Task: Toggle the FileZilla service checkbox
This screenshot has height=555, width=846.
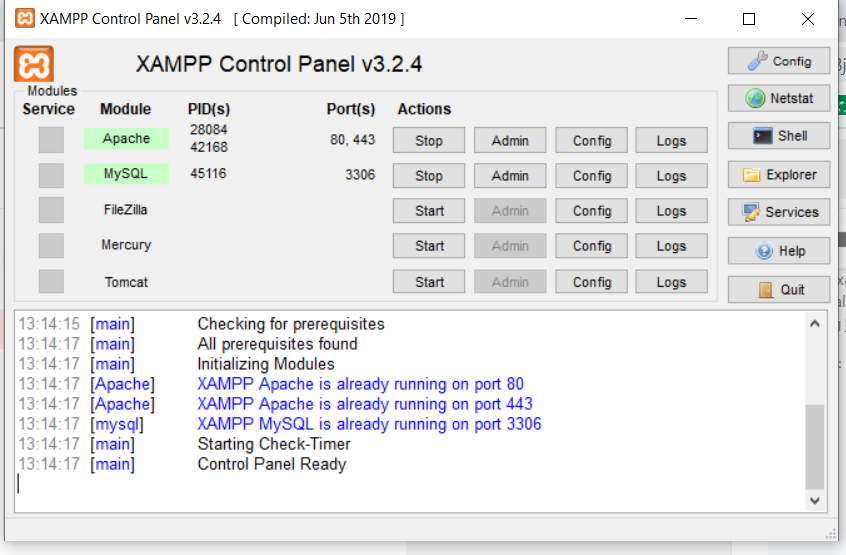Action: (51, 210)
